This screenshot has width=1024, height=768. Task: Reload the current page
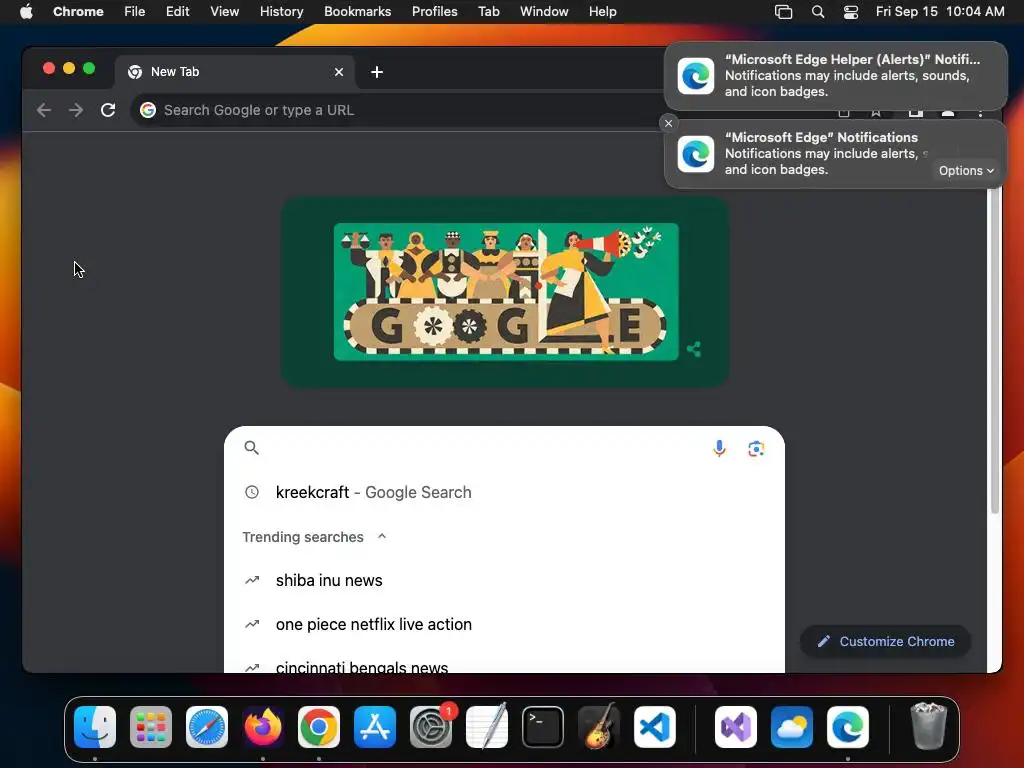[x=108, y=110]
